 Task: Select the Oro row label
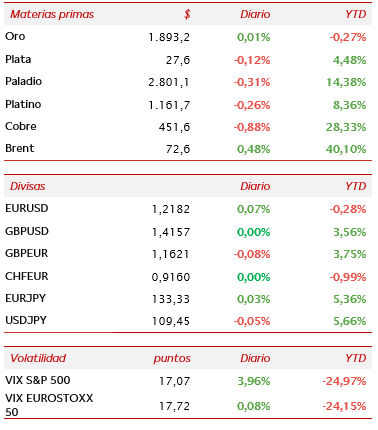click(15, 36)
